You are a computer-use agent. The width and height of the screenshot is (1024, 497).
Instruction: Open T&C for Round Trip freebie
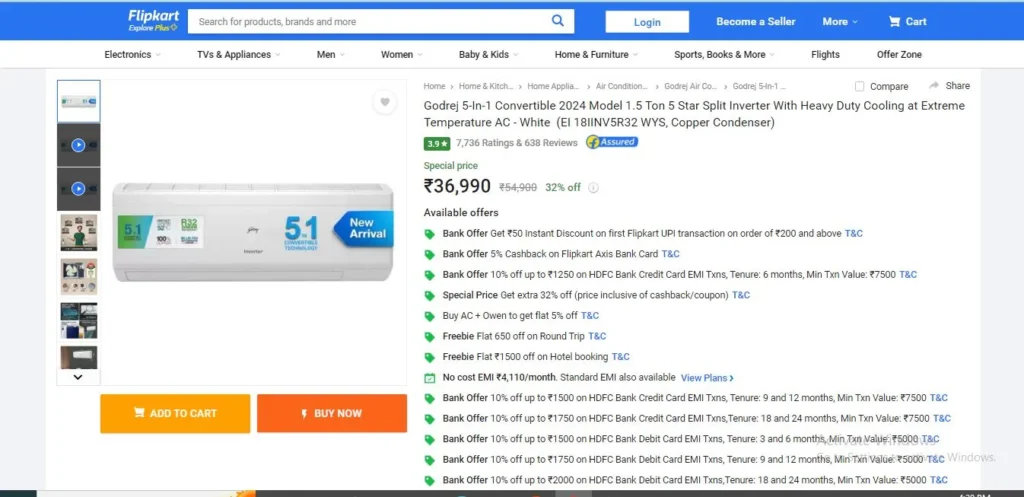pyautogui.click(x=597, y=336)
